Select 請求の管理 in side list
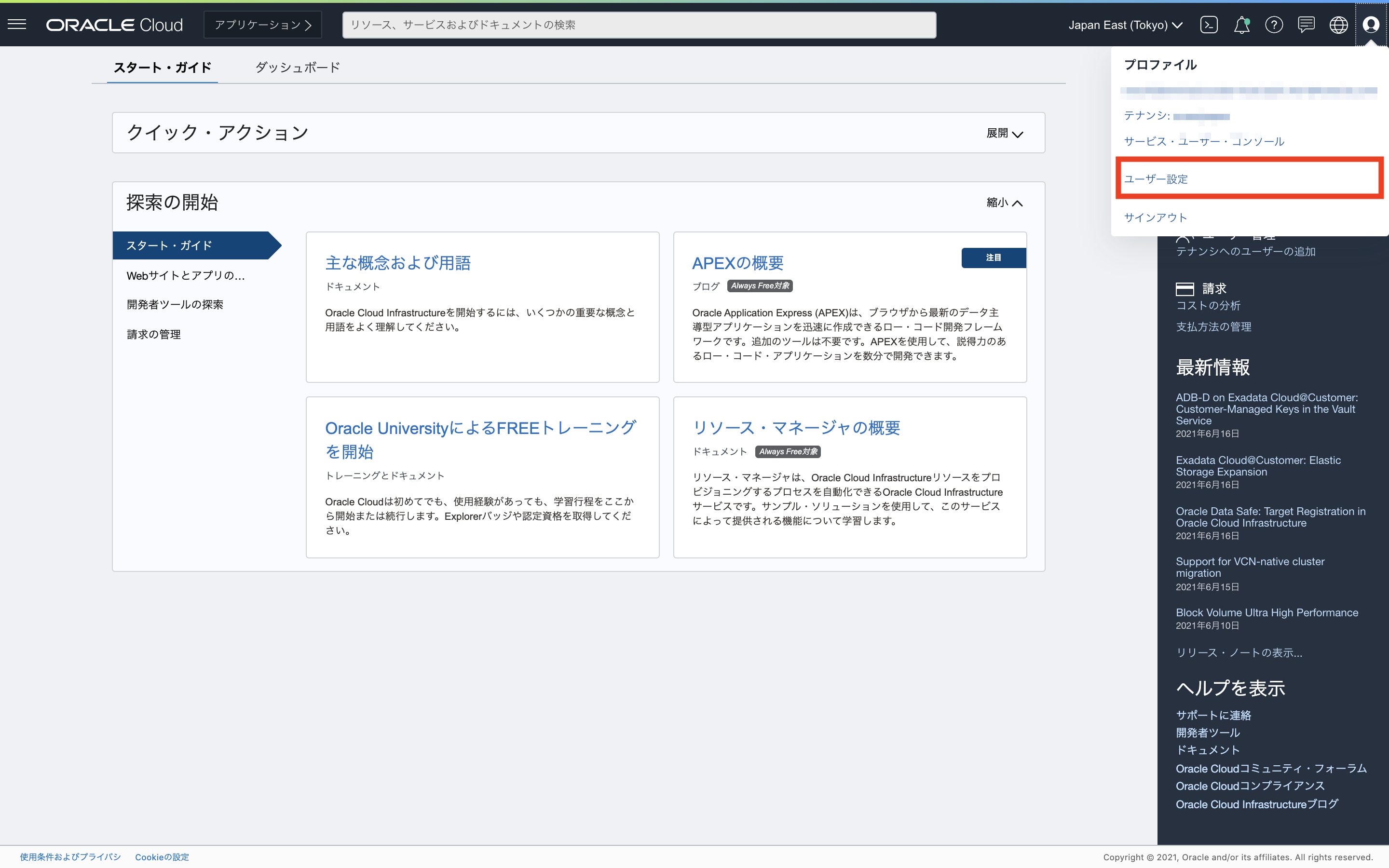1389x868 pixels. pos(154,334)
